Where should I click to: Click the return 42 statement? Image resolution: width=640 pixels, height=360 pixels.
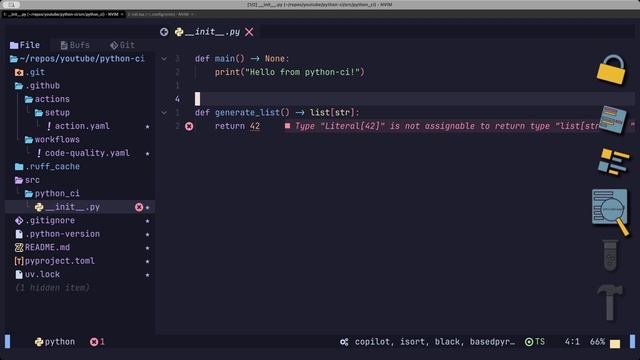pos(237,126)
